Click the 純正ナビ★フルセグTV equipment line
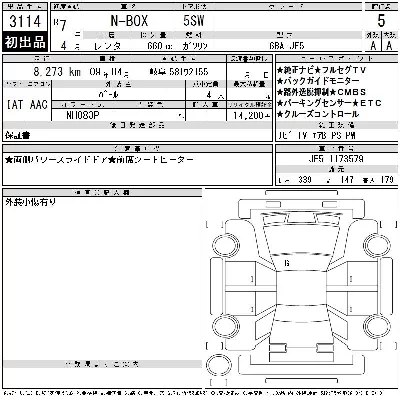 pyautogui.click(x=322, y=70)
